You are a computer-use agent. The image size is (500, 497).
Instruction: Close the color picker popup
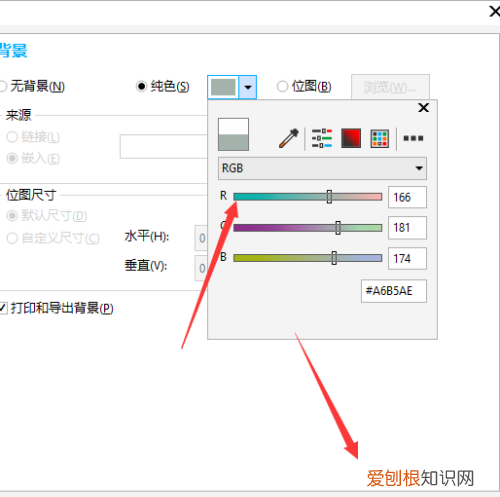[423, 108]
